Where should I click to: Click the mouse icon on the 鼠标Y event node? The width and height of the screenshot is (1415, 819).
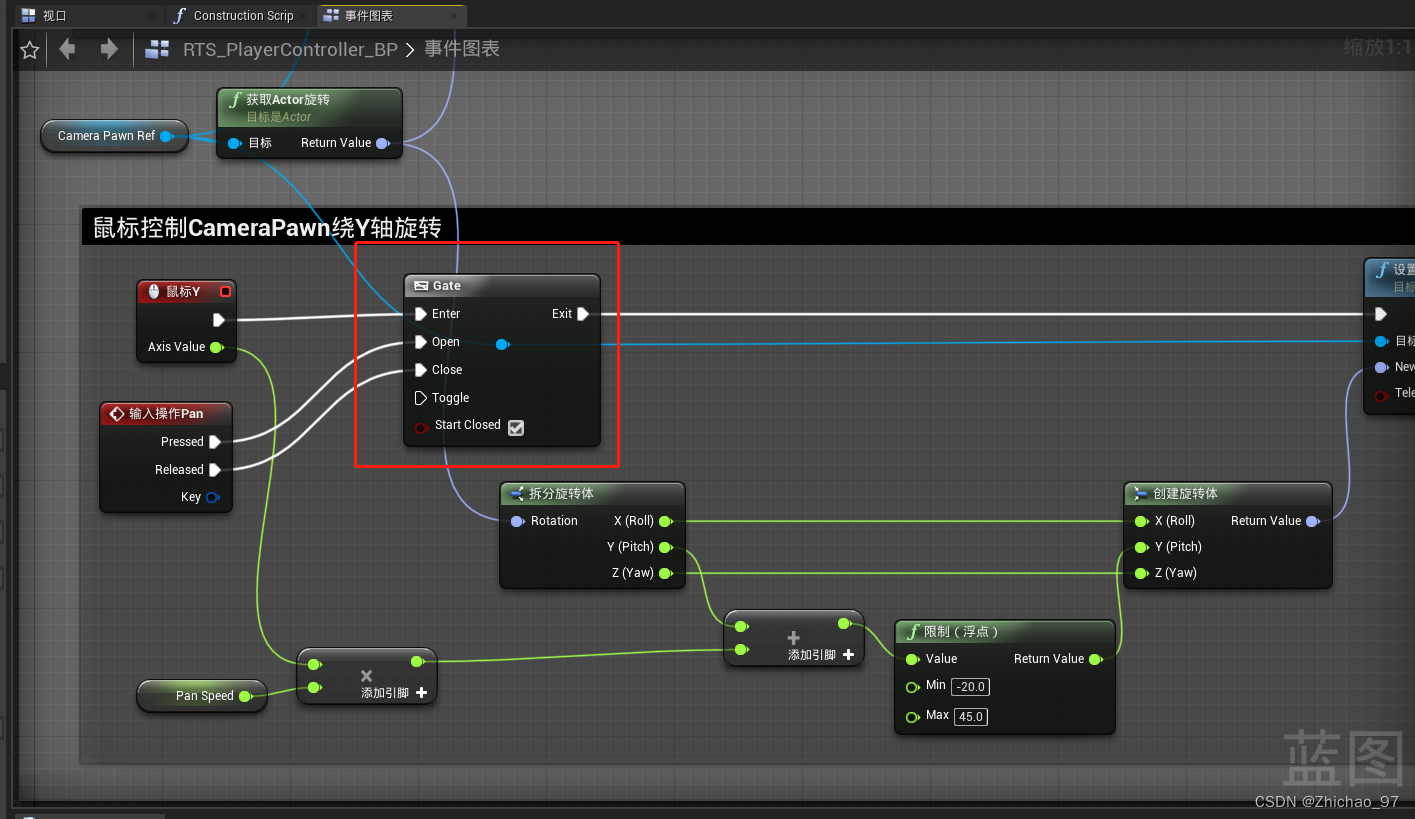pos(152,290)
